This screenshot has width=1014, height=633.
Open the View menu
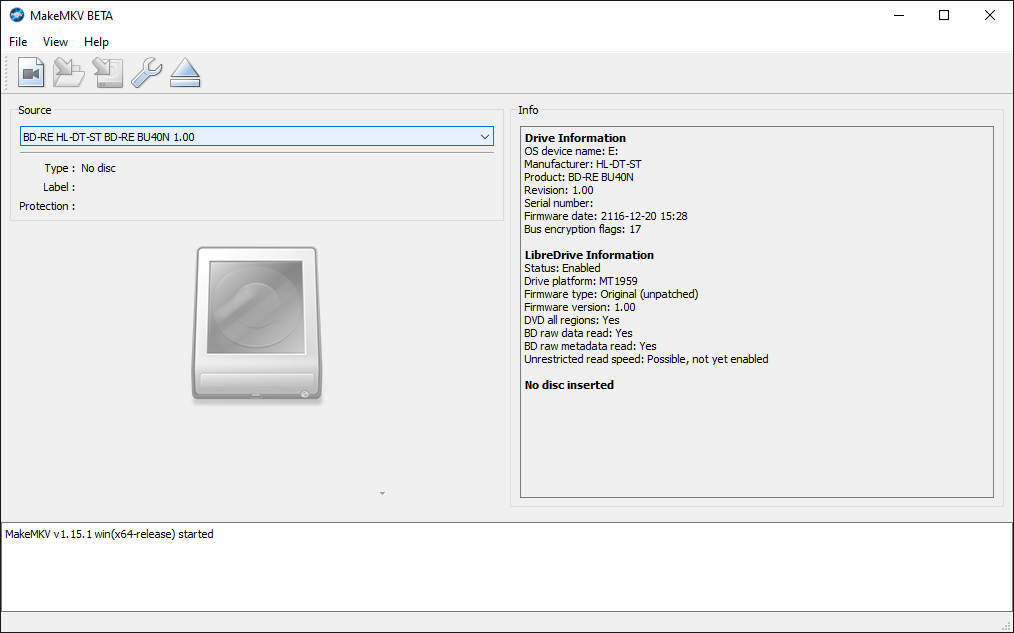[55, 41]
